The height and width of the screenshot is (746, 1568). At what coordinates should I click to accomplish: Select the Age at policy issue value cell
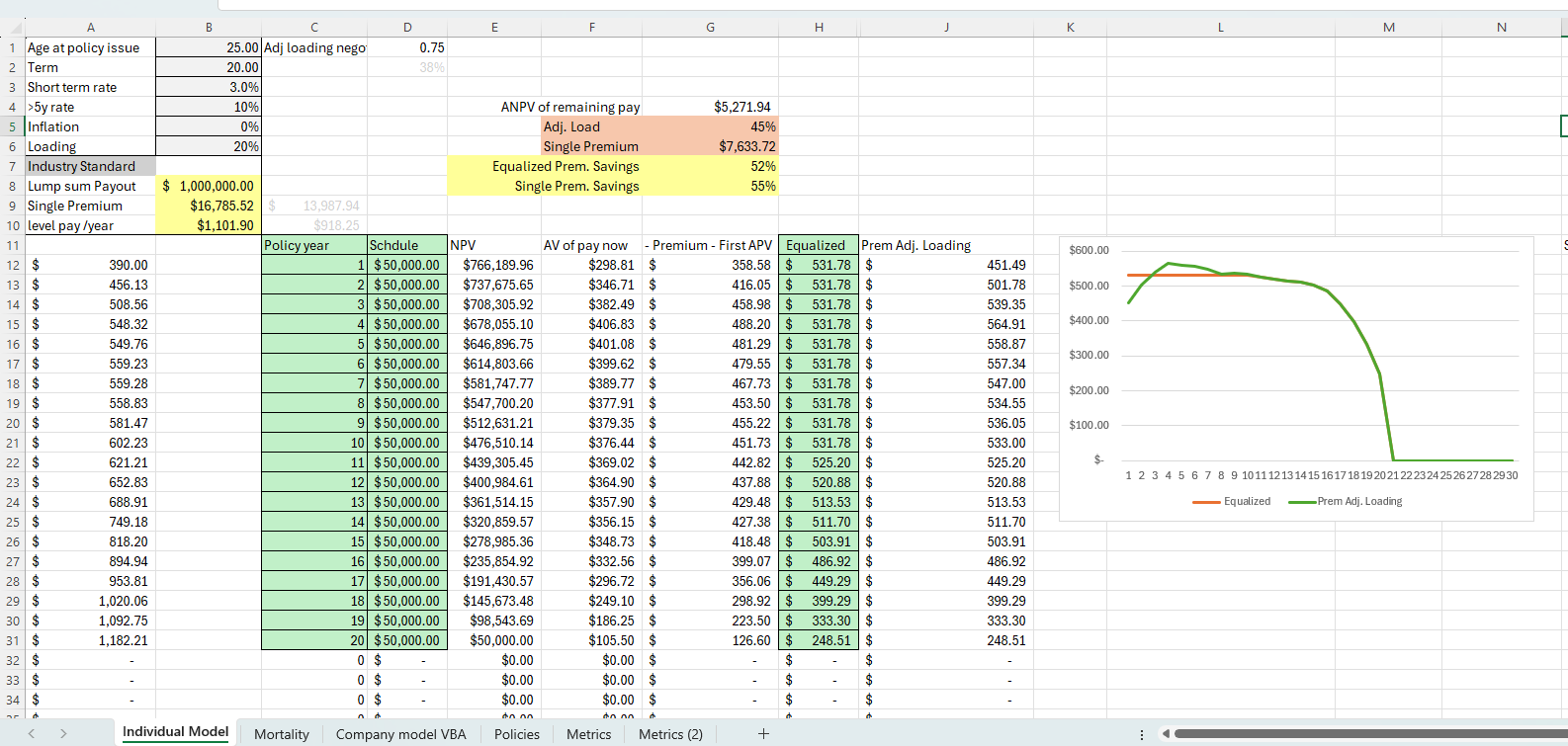coord(209,47)
